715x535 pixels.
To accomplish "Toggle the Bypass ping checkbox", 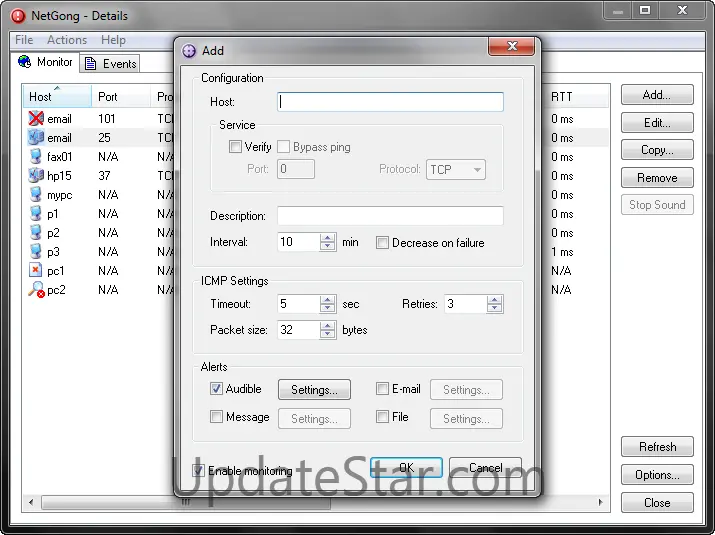I will tap(283, 147).
